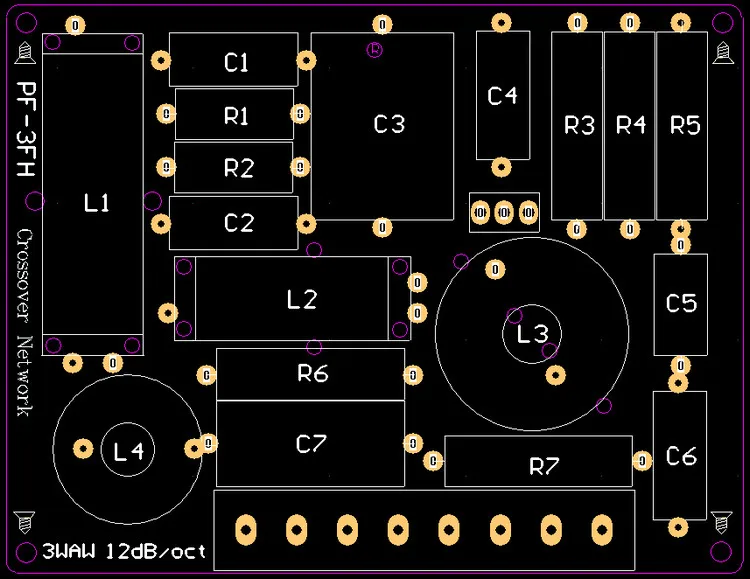The width and height of the screenshot is (750, 579).
Task: Click the middle pad of the three-pin header
Action: 504,212
